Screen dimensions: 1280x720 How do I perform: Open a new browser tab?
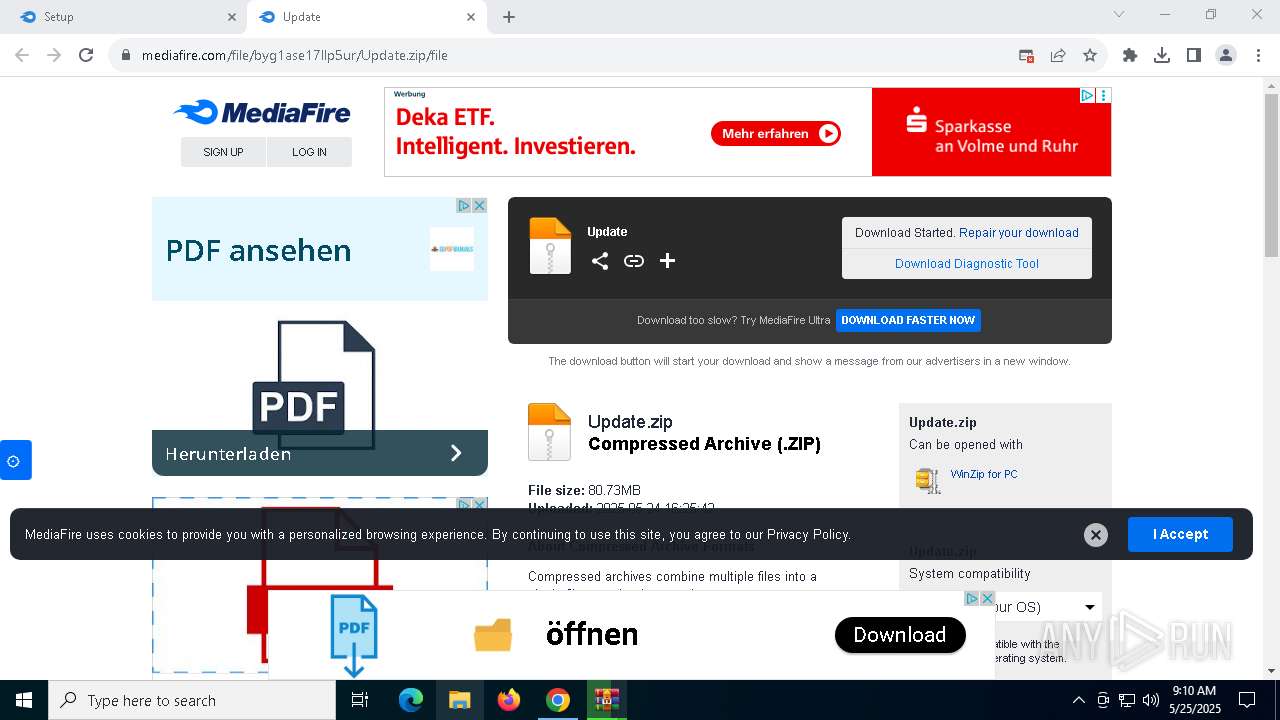(509, 17)
